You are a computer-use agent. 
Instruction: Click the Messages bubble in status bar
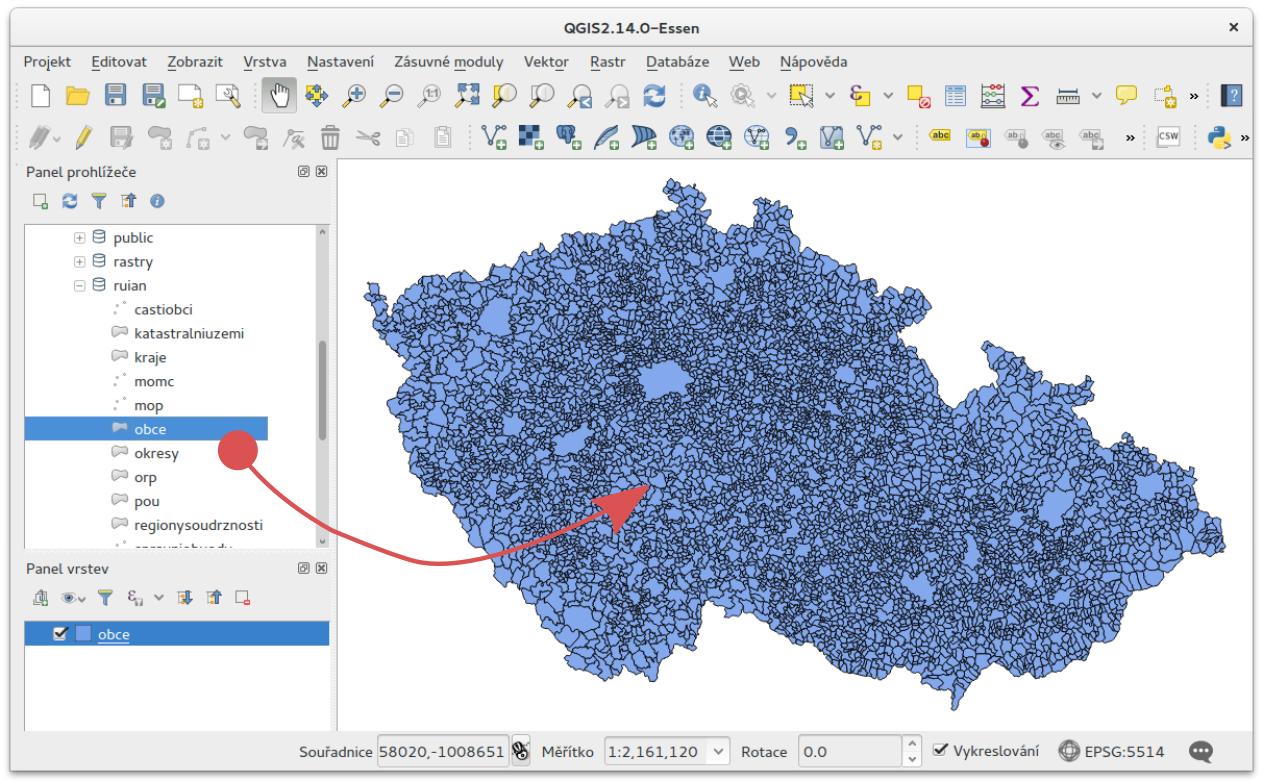[1201, 751]
